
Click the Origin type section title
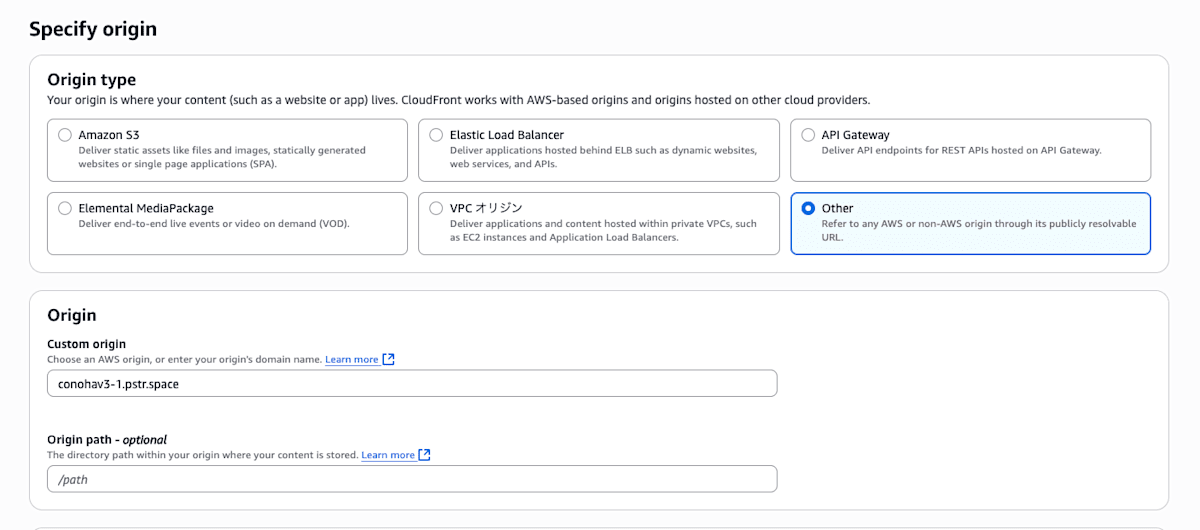pos(92,80)
